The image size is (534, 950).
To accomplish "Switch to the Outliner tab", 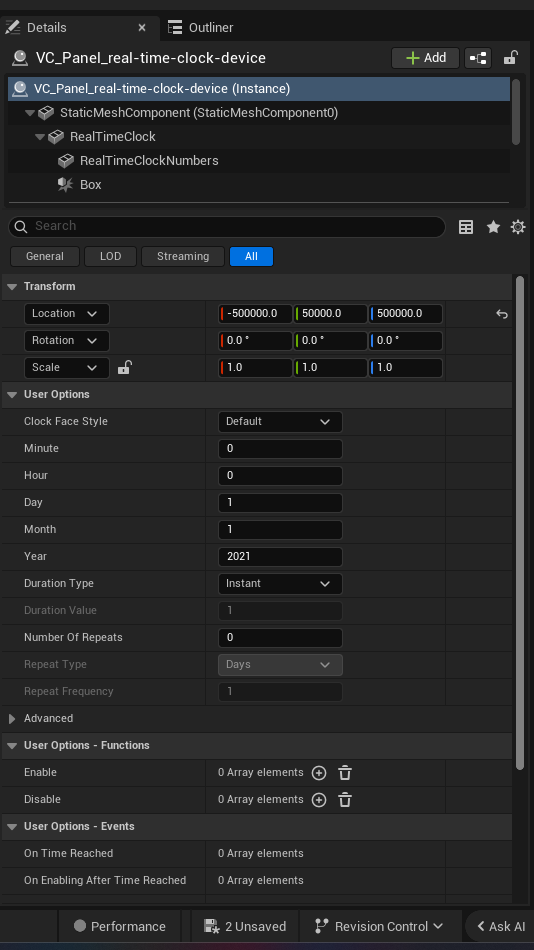I will click(200, 28).
